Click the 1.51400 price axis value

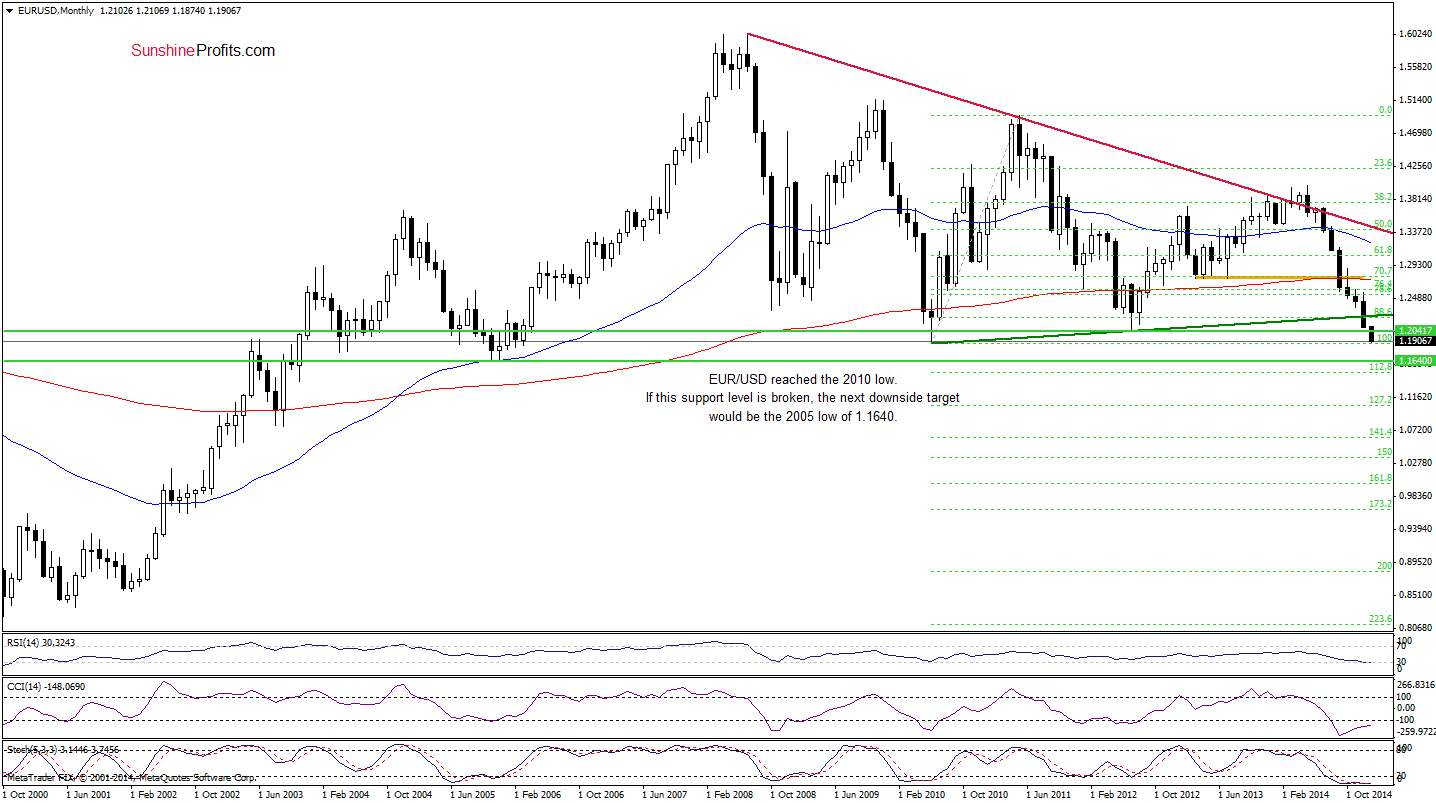(x=1414, y=99)
